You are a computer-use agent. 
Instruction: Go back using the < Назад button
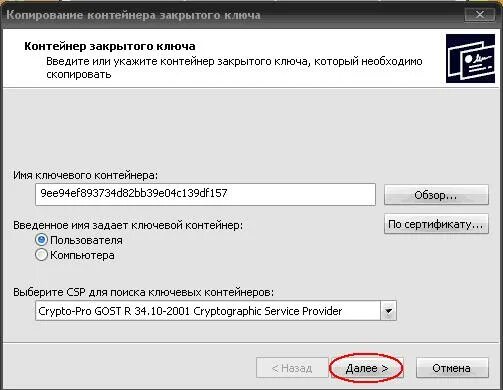[292, 368]
